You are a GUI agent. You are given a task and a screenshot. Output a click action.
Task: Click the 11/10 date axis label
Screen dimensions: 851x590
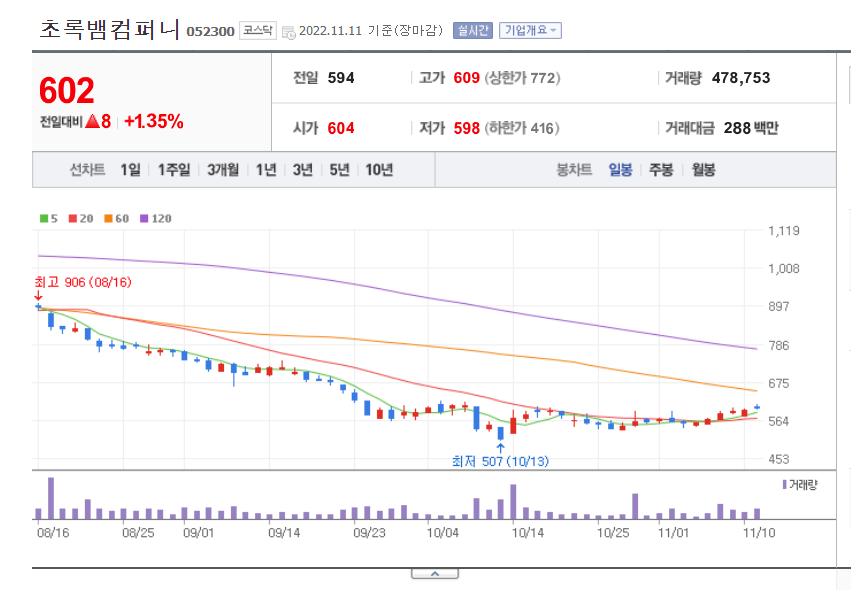(759, 532)
